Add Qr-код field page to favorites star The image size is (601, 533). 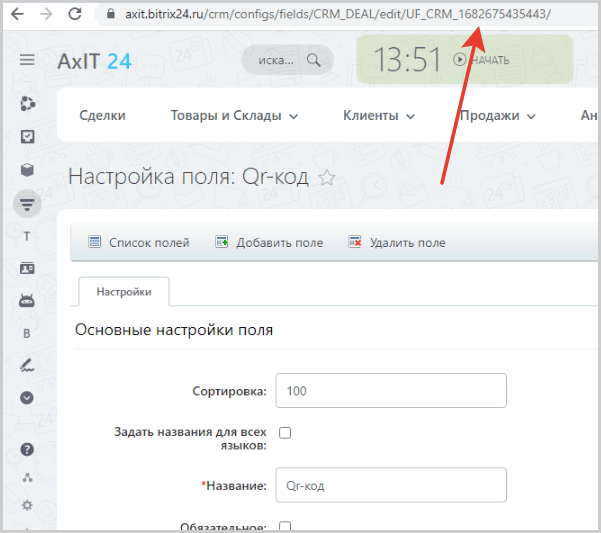(326, 178)
